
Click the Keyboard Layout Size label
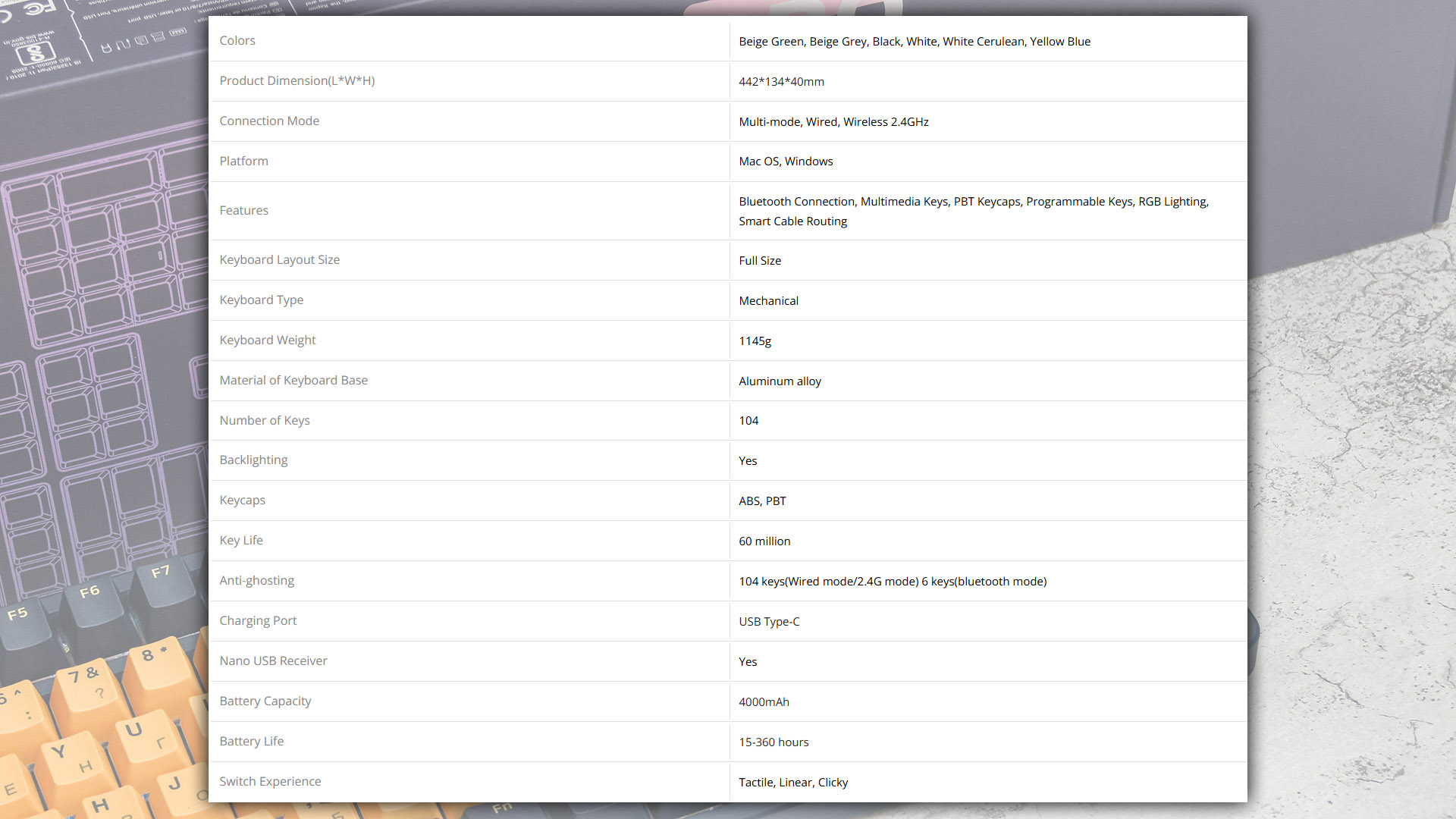pyautogui.click(x=279, y=260)
